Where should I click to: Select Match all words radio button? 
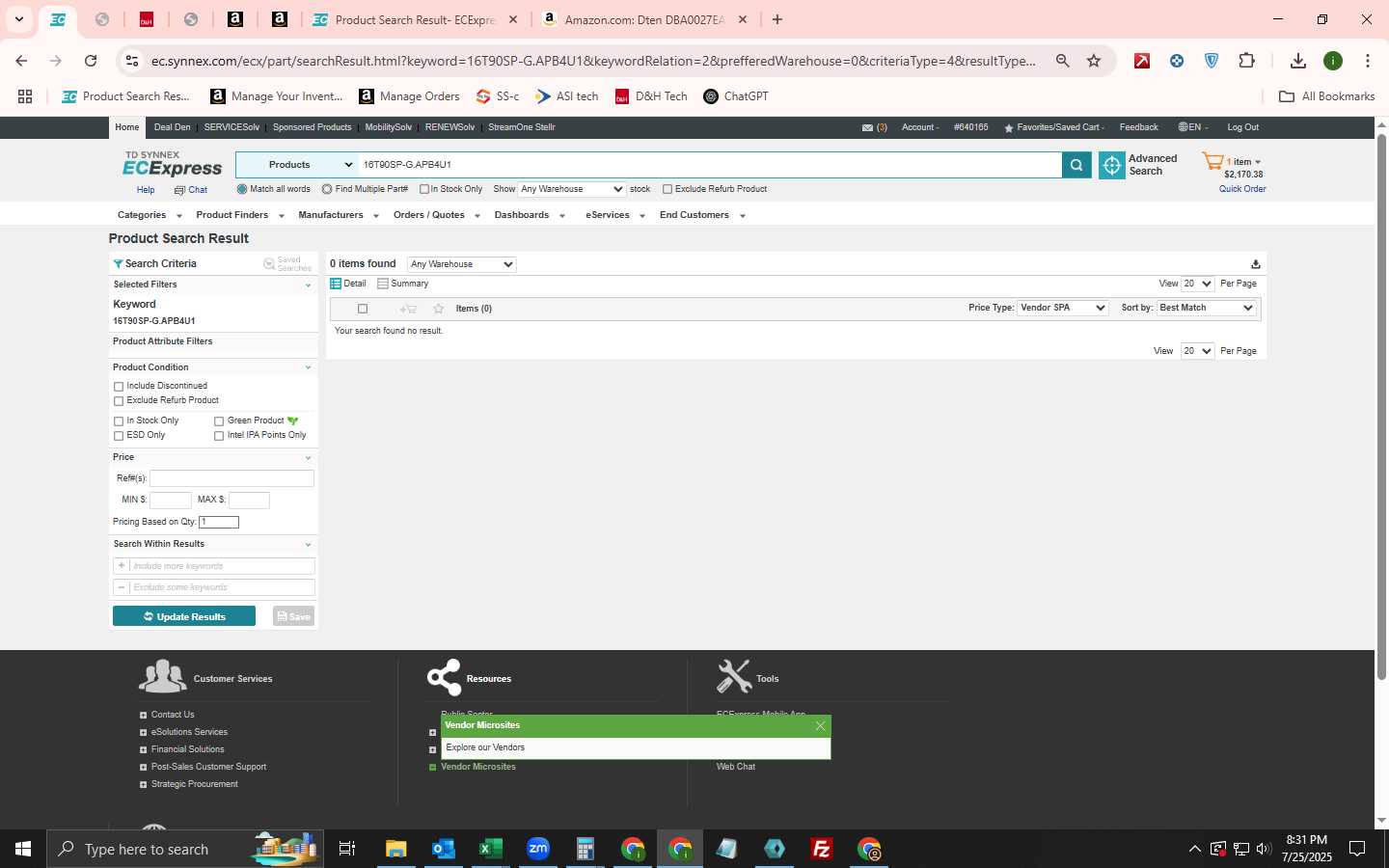[x=242, y=189]
